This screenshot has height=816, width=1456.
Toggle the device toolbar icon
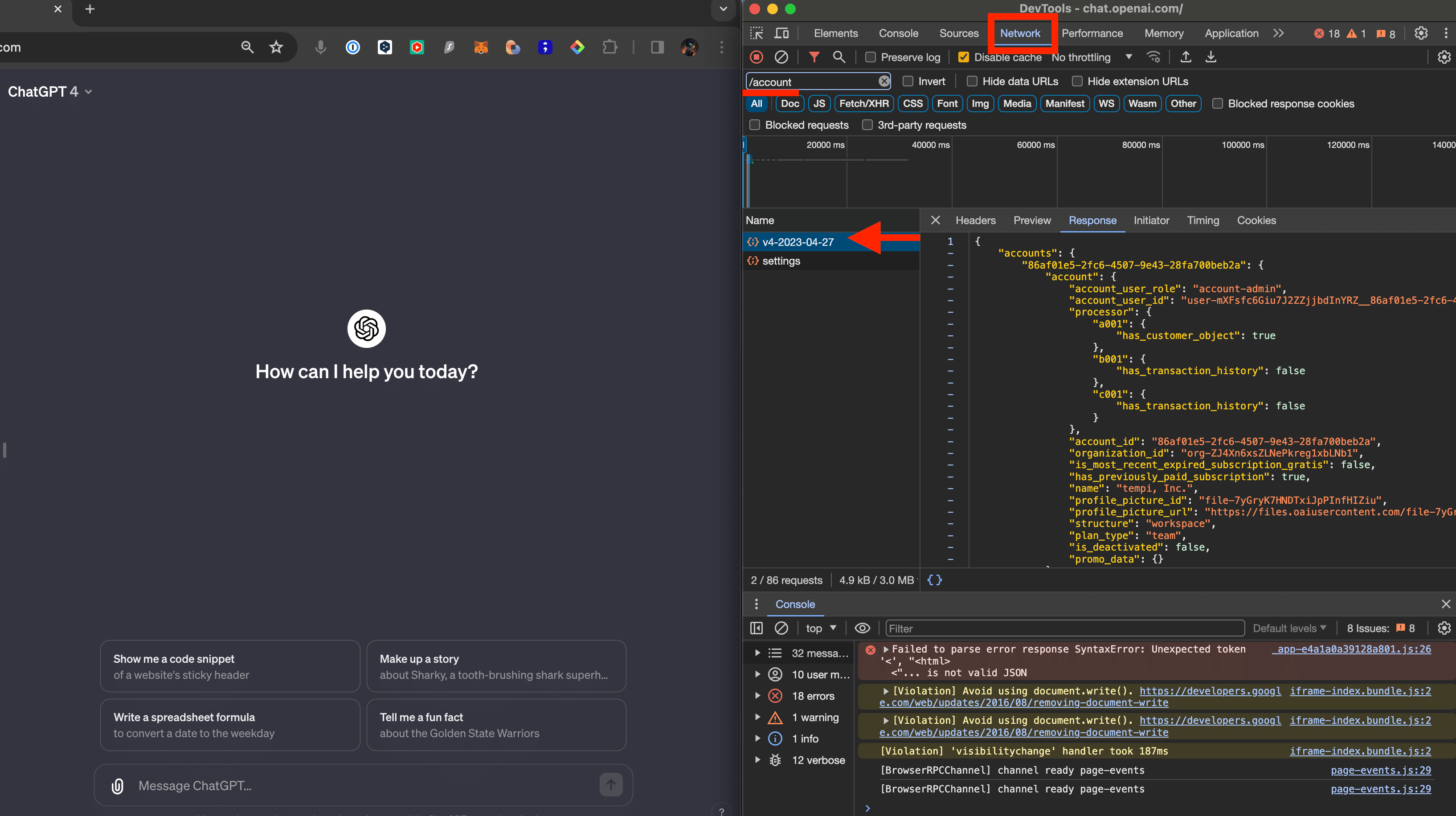point(782,33)
